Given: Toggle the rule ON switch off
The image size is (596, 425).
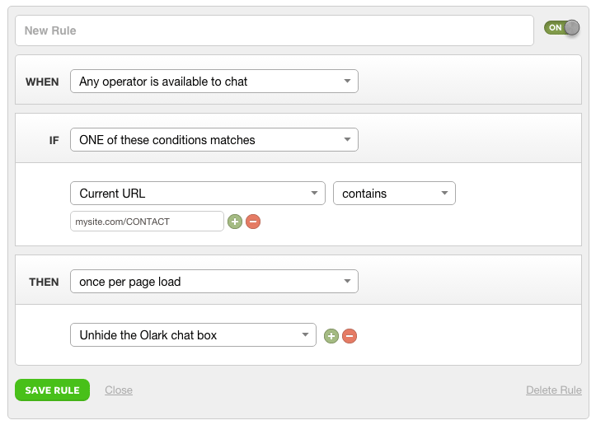Looking at the screenshot, I should pyautogui.click(x=562, y=28).
